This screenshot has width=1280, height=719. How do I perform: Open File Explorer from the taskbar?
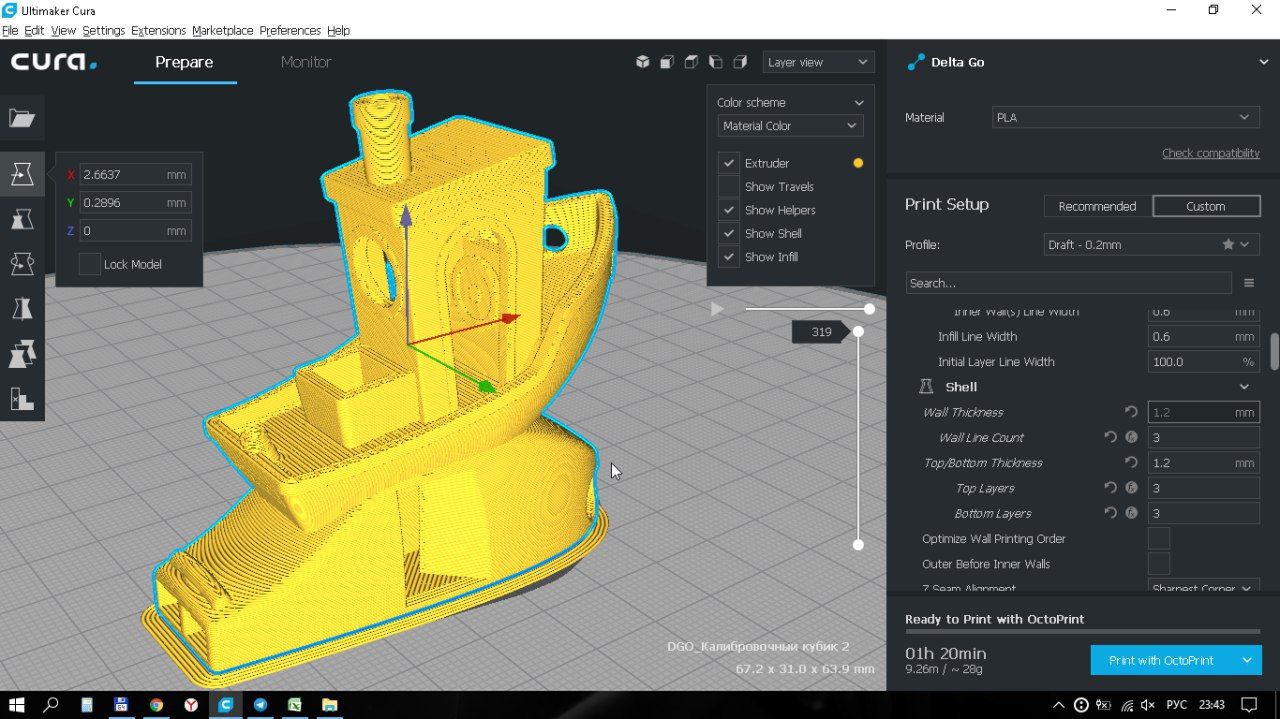coord(329,705)
